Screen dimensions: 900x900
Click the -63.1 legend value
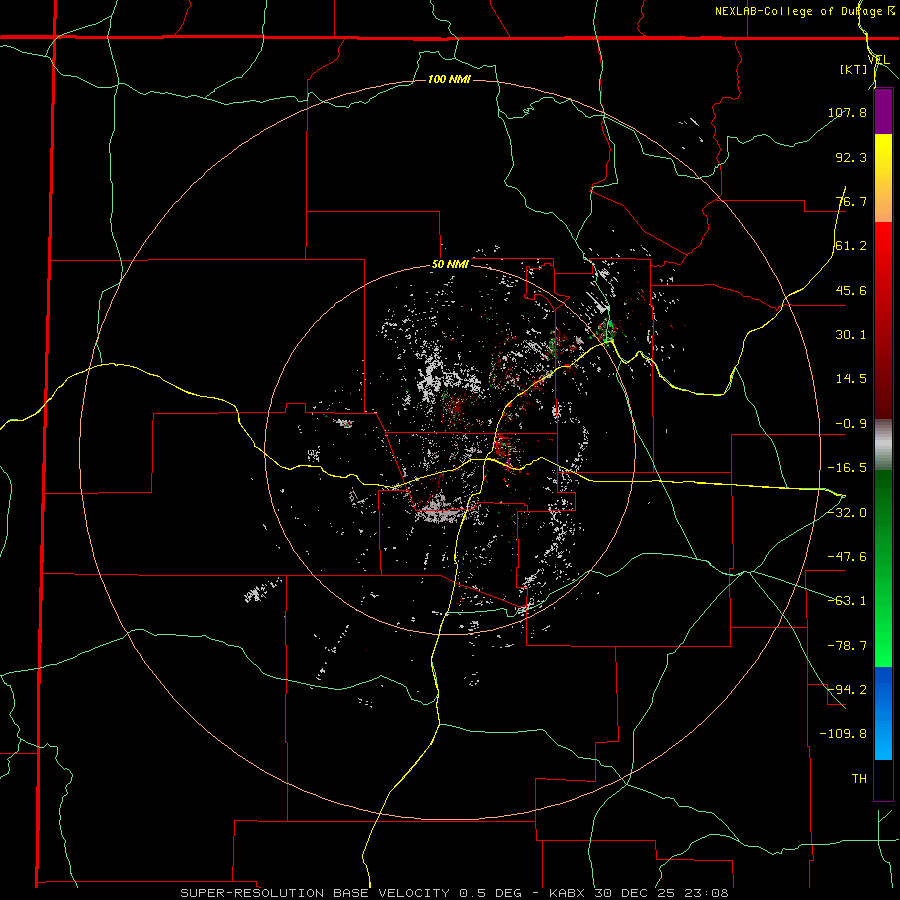pos(847,601)
